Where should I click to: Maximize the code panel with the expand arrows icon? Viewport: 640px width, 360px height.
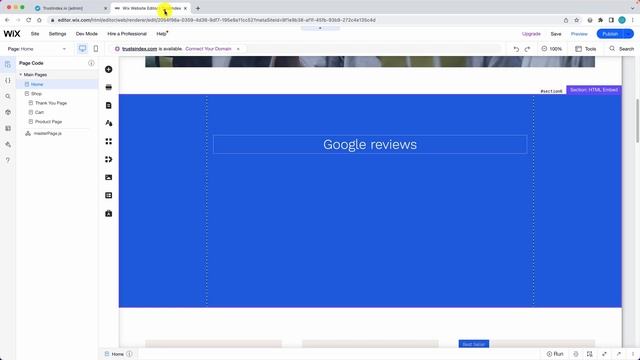[604, 354]
